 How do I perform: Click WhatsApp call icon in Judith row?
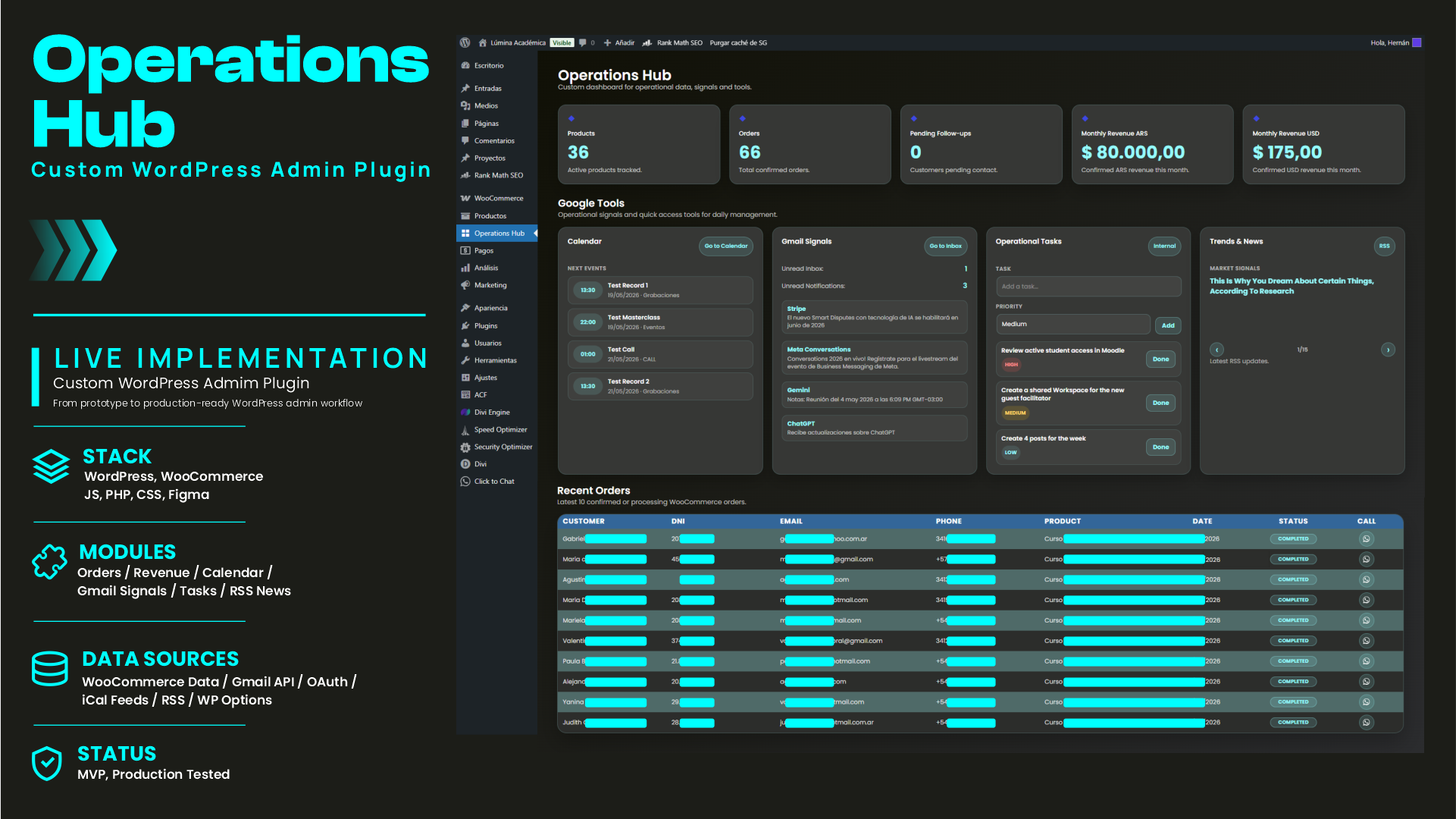[1366, 723]
